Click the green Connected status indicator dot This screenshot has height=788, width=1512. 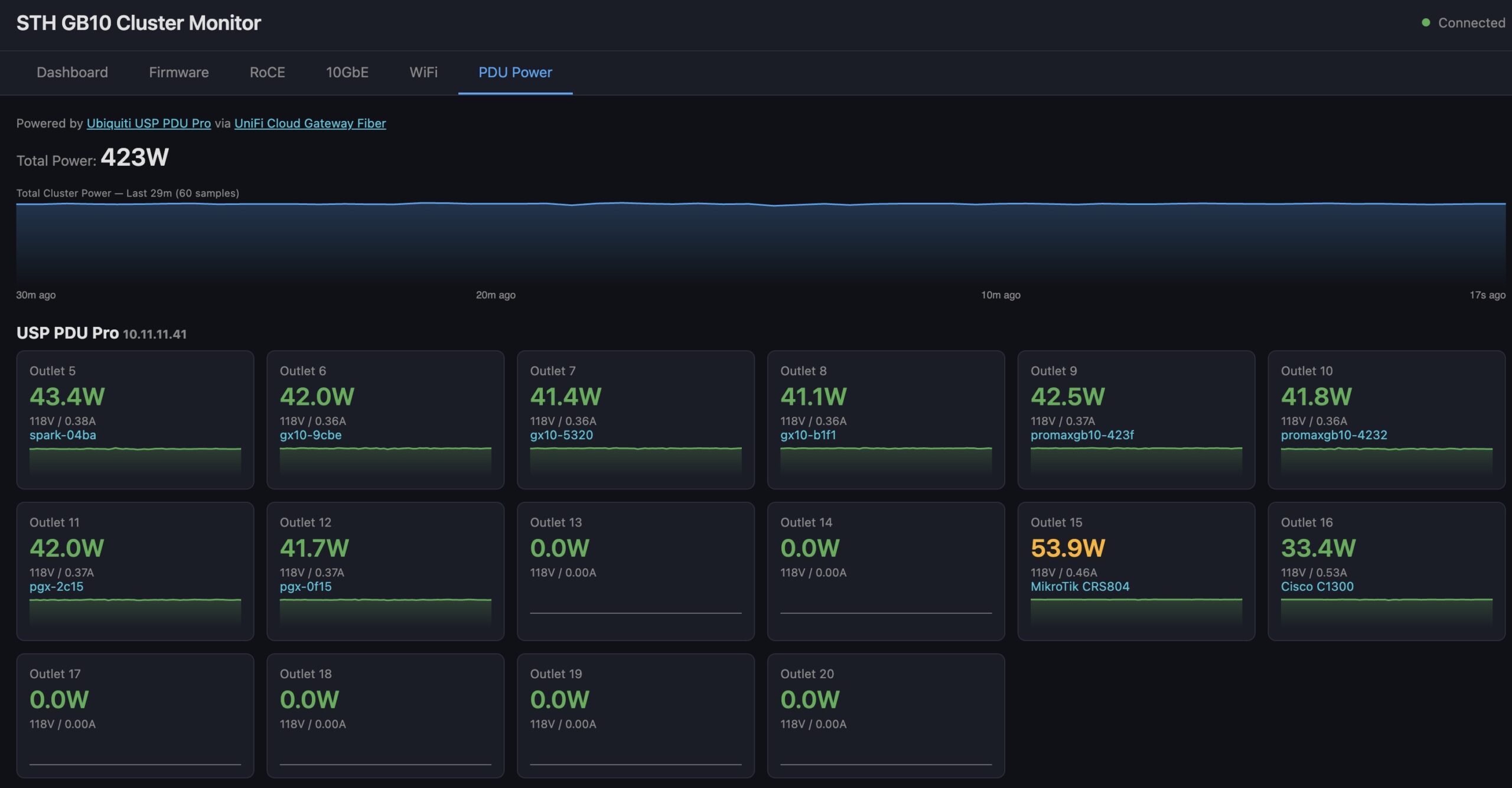(x=1425, y=23)
